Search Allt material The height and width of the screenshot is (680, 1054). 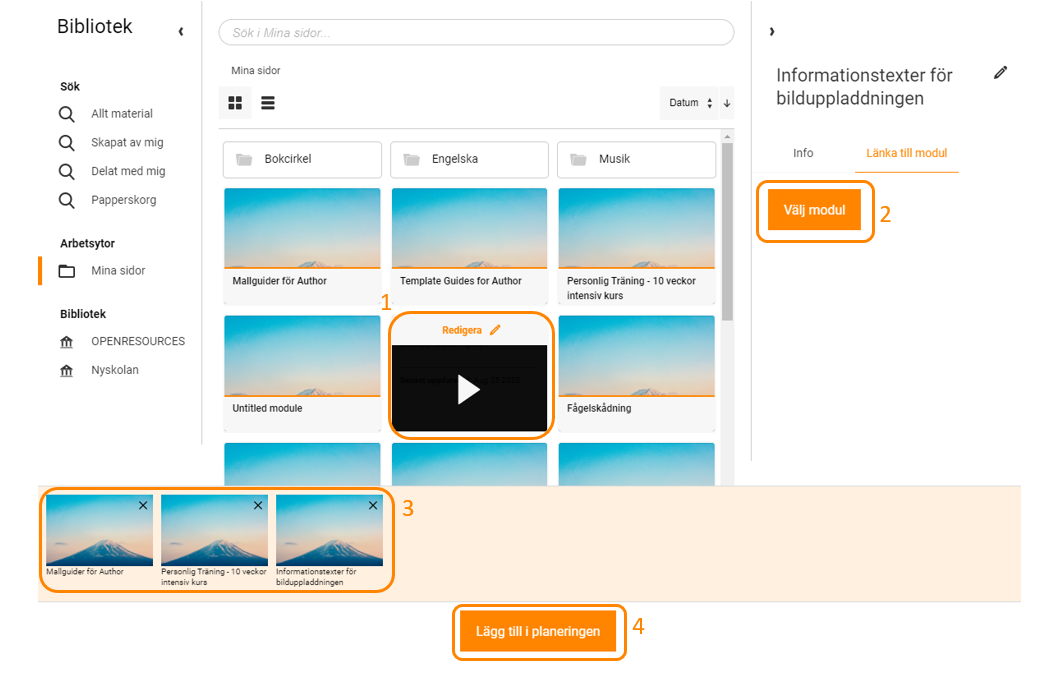(x=122, y=114)
